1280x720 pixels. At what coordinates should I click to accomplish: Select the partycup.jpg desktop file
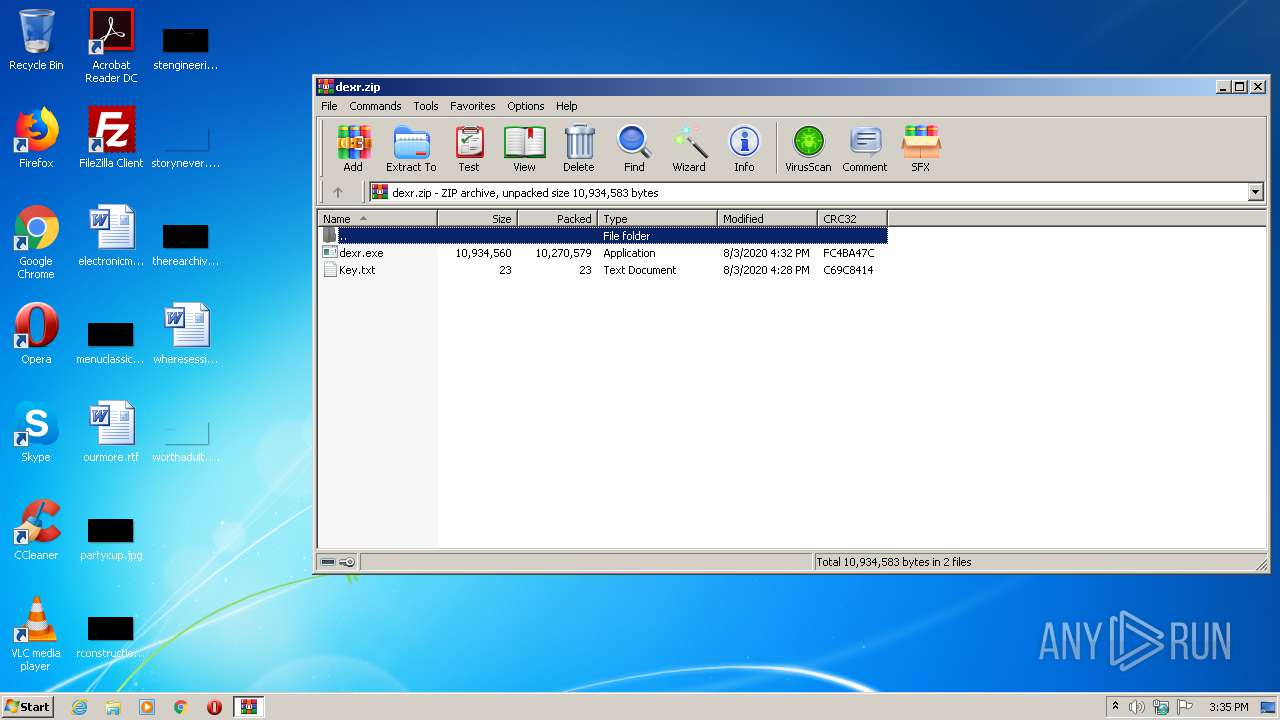tap(111, 538)
